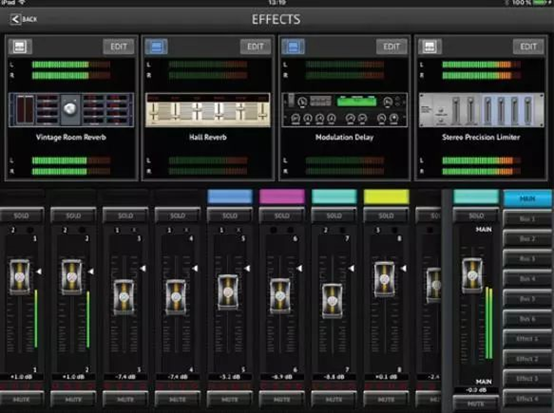Click the Stereo Precision Limiter slot icon

430,47
